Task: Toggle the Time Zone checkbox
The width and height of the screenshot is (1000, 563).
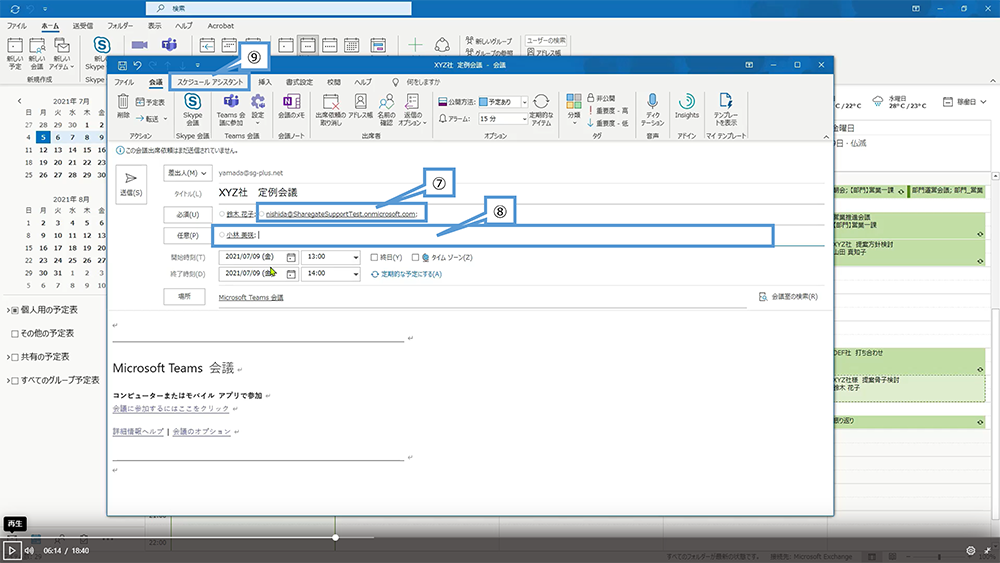Action: [x=415, y=258]
